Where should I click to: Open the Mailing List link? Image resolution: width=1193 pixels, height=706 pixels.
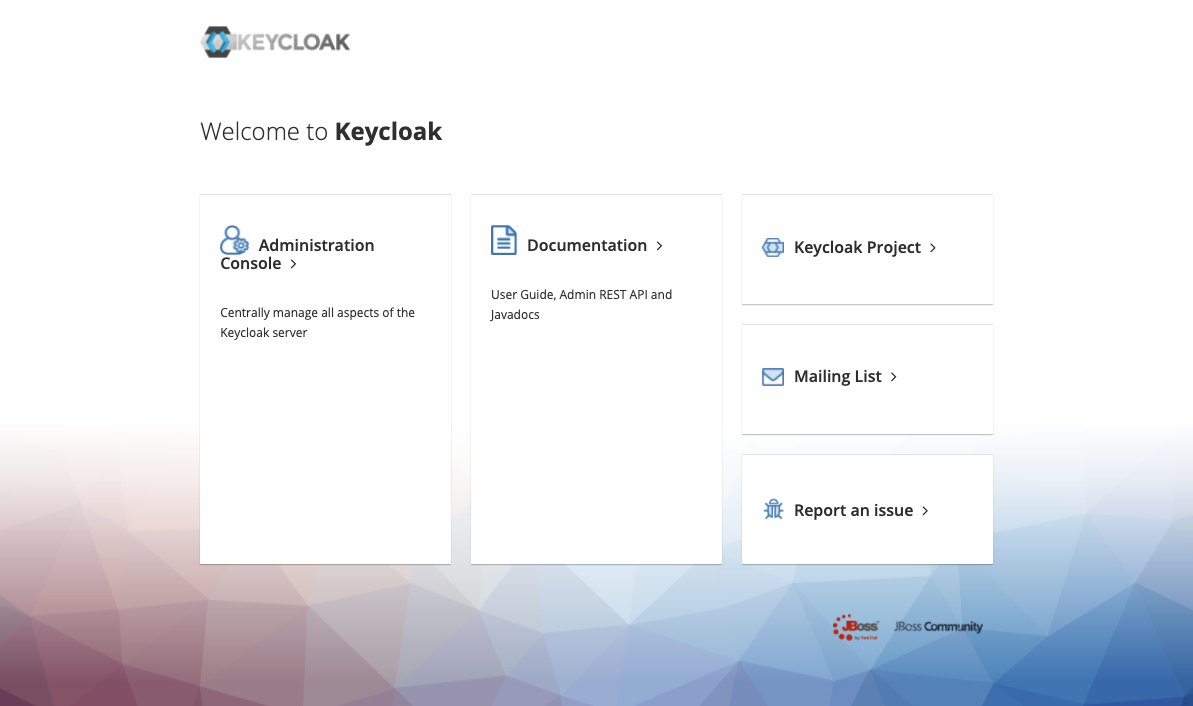[x=838, y=376]
